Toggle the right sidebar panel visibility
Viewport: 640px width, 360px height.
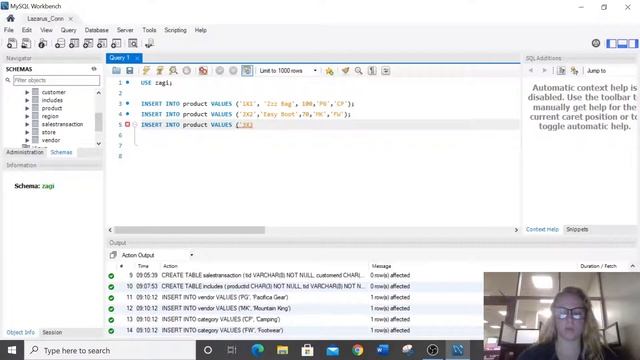(633, 43)
